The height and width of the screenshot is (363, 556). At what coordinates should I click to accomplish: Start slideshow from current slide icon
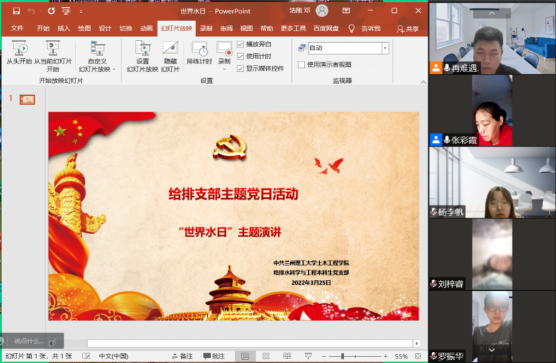(x=52, y=48)
